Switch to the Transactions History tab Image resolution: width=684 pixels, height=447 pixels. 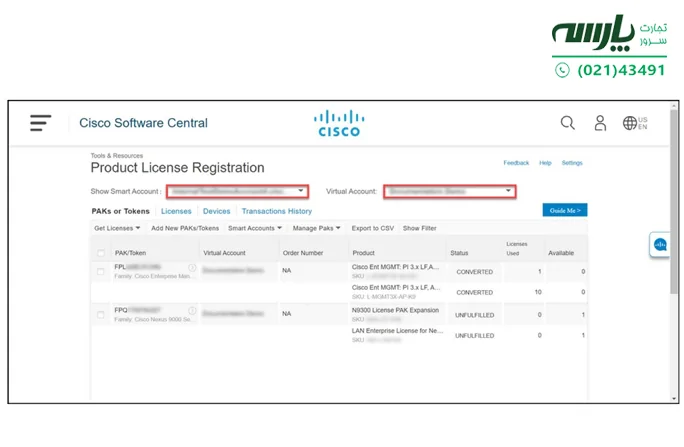tap(276, 211)
